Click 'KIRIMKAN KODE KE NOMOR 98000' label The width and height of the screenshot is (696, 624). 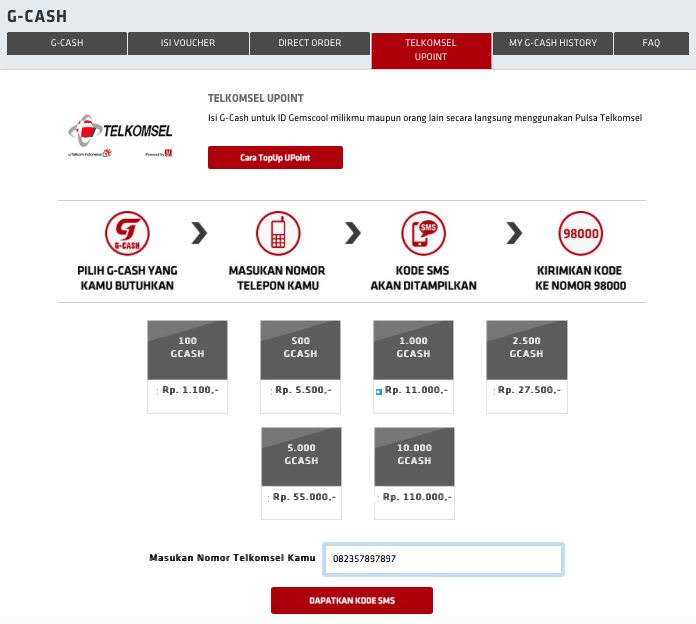coord(581,278)
